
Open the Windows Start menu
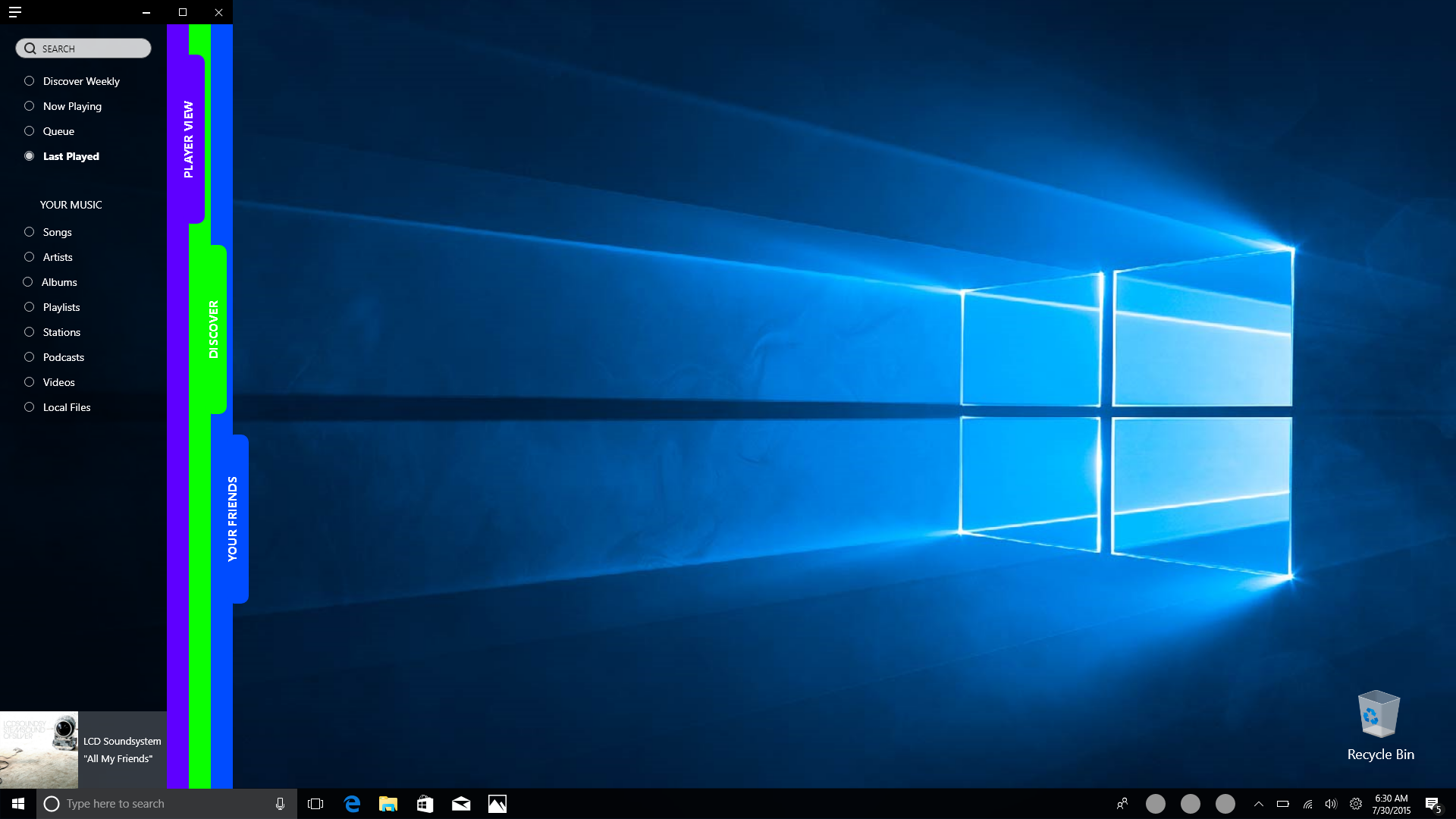[18, 804]
